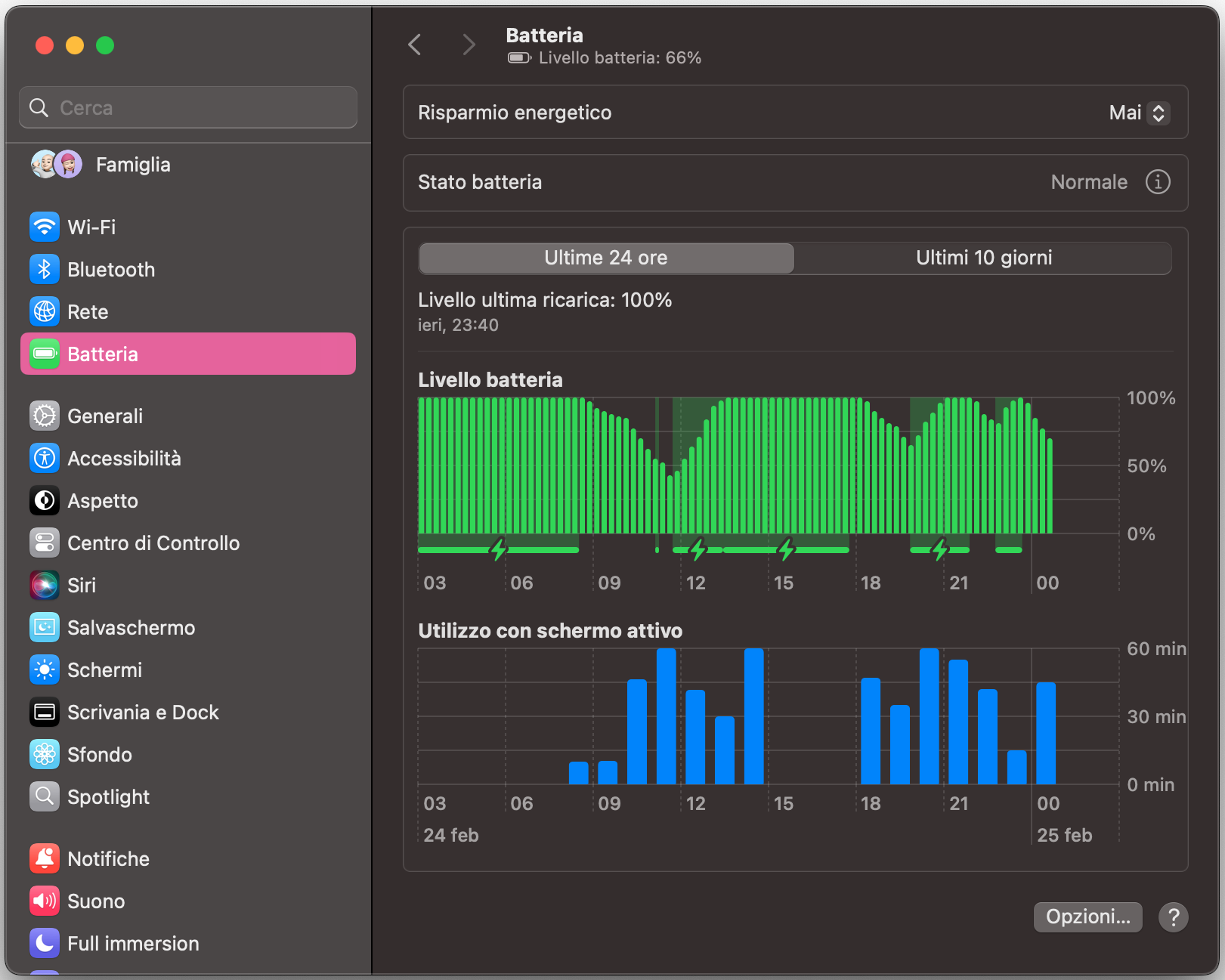Go forward with the right chevron

point(469,45)
